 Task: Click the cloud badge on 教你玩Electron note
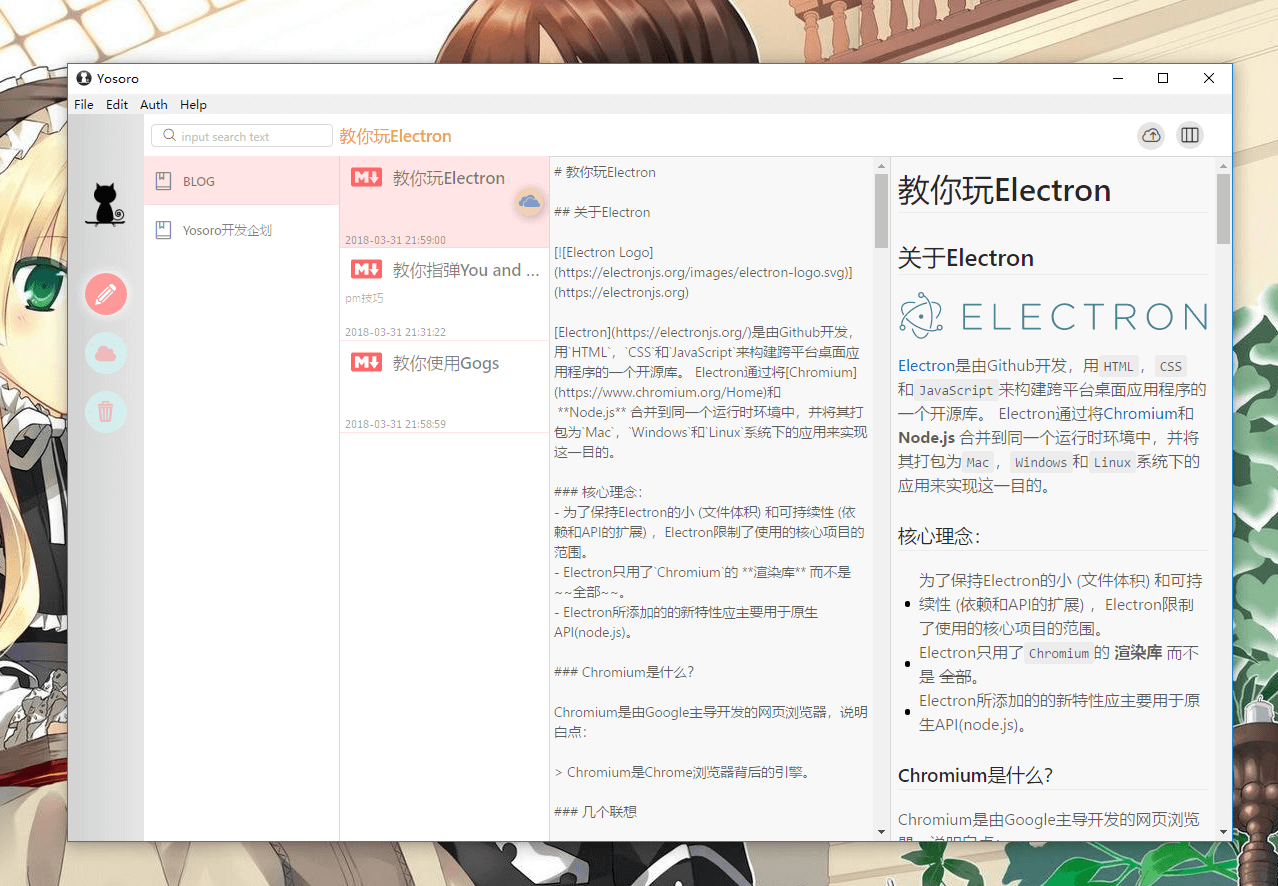pyautogui.click(x=529, y=202)
